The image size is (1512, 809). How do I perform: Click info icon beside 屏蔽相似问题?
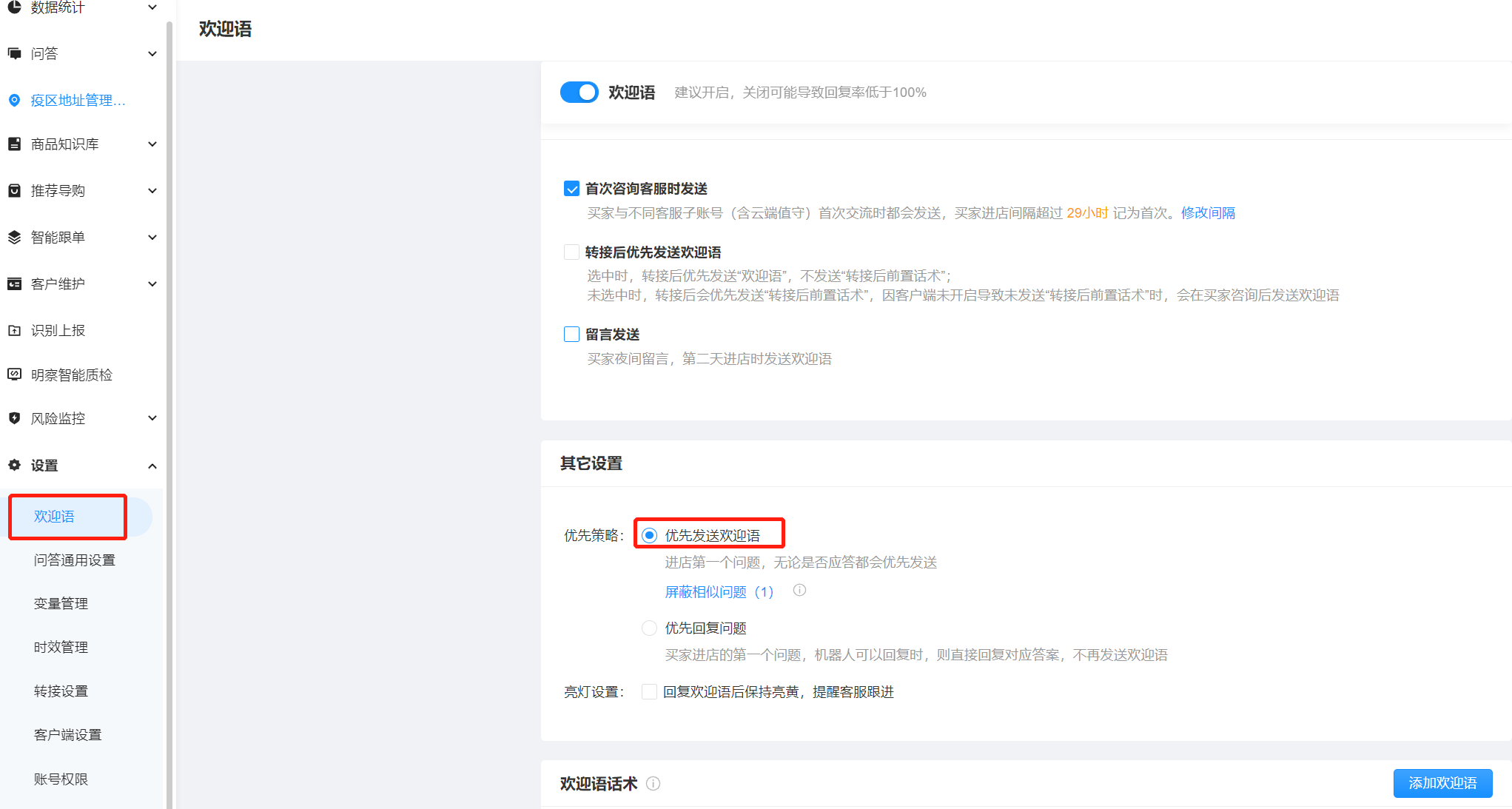point(799,591)
